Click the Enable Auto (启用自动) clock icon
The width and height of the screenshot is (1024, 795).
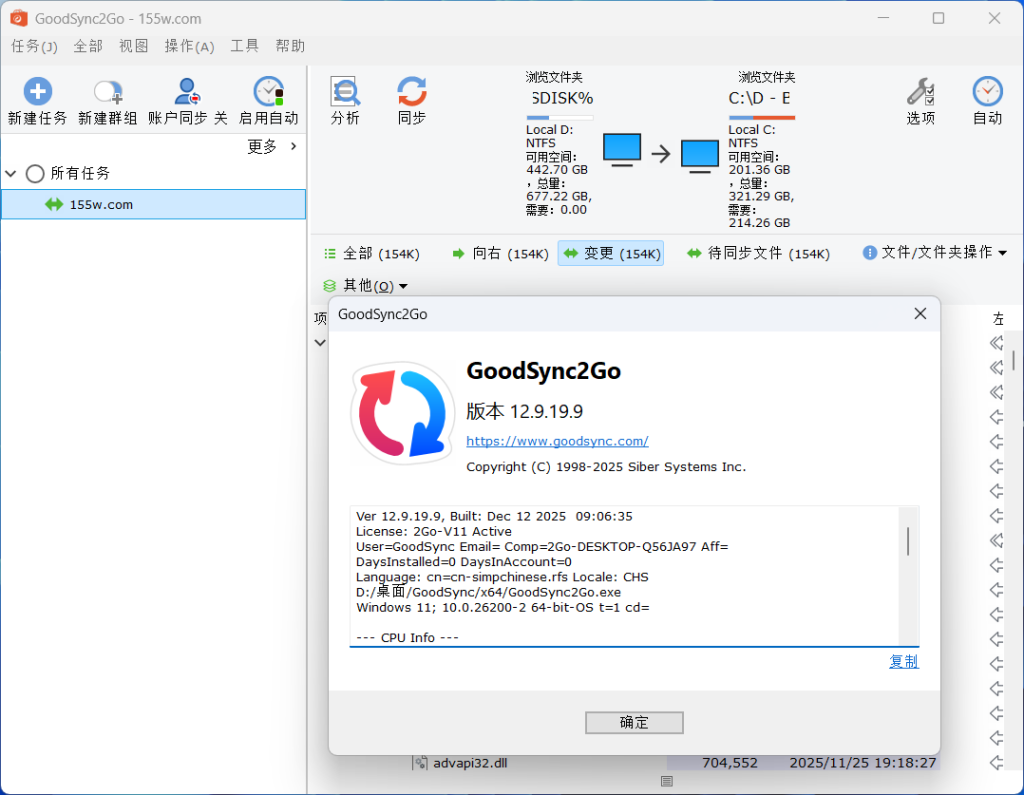268,93
